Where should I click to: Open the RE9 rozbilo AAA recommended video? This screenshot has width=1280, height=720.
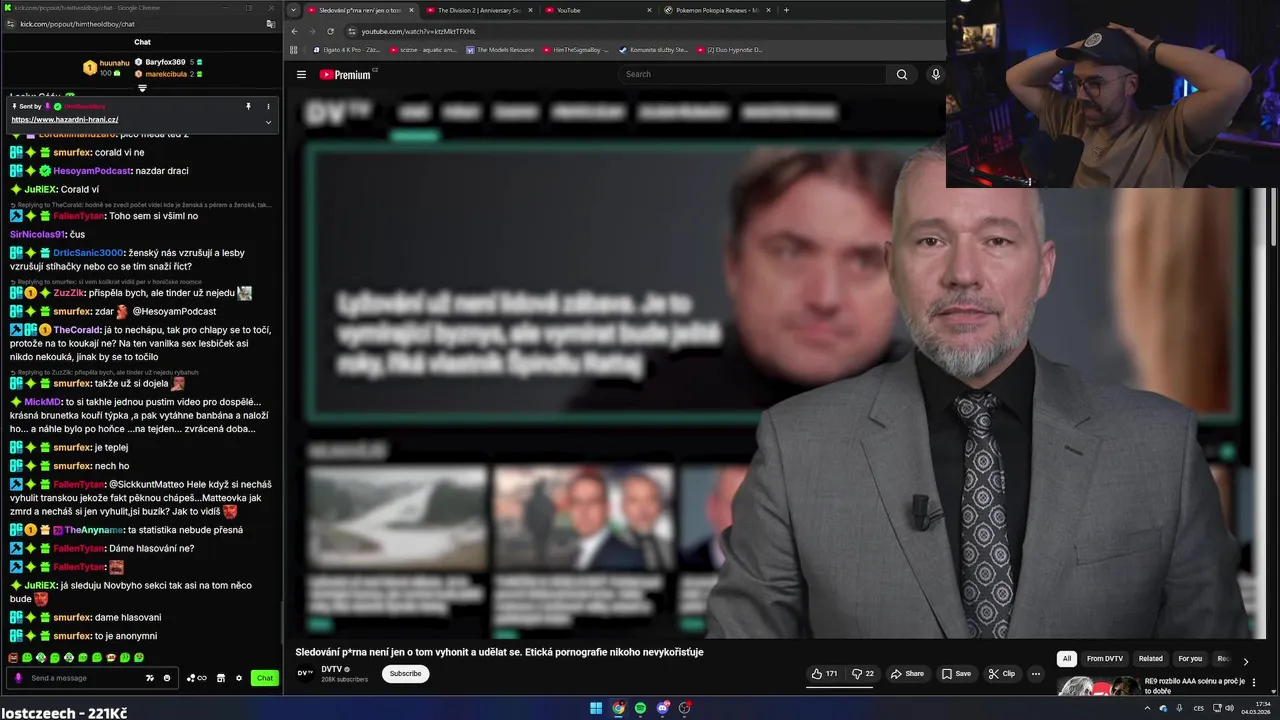pyautogui.click(x=1194, y=686)
